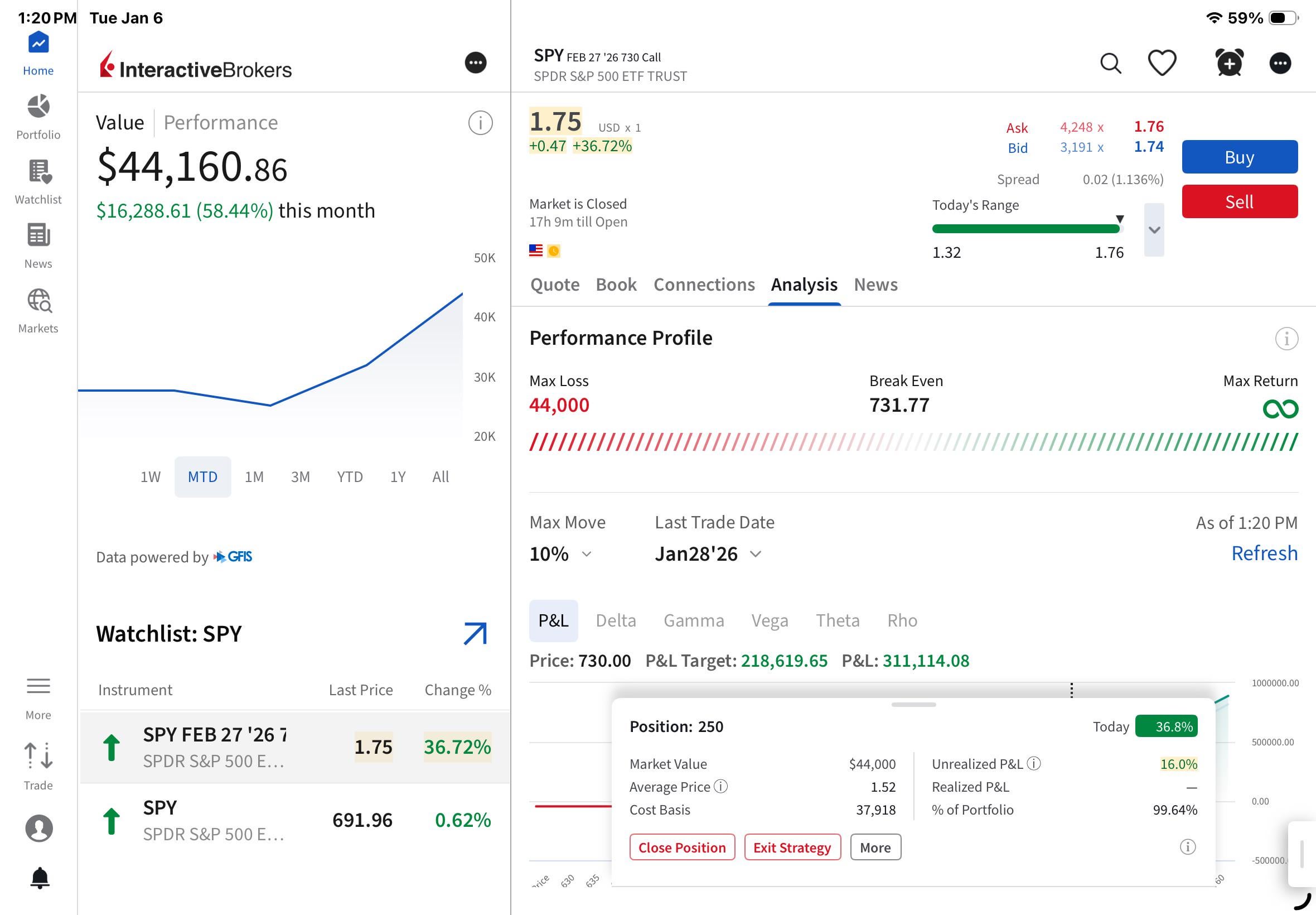Select the Theta greek tab
Image resolution: width=1316 pixels, height=915 pixels.
click(x=837, y=620)
